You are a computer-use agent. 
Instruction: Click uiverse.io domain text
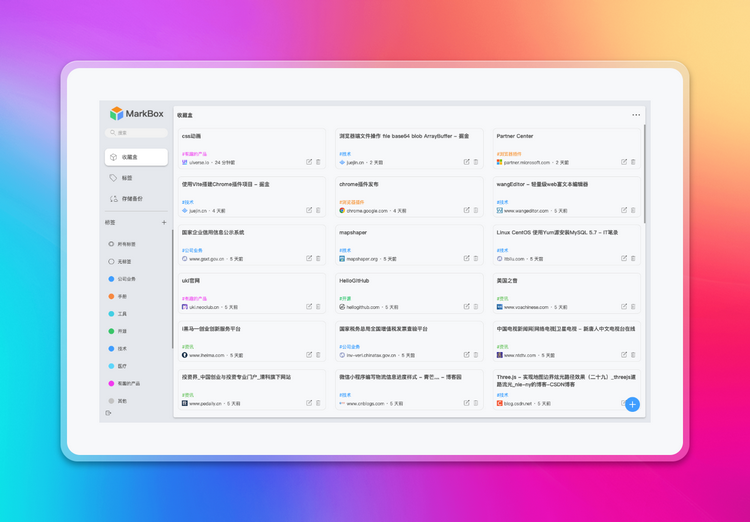199,163
